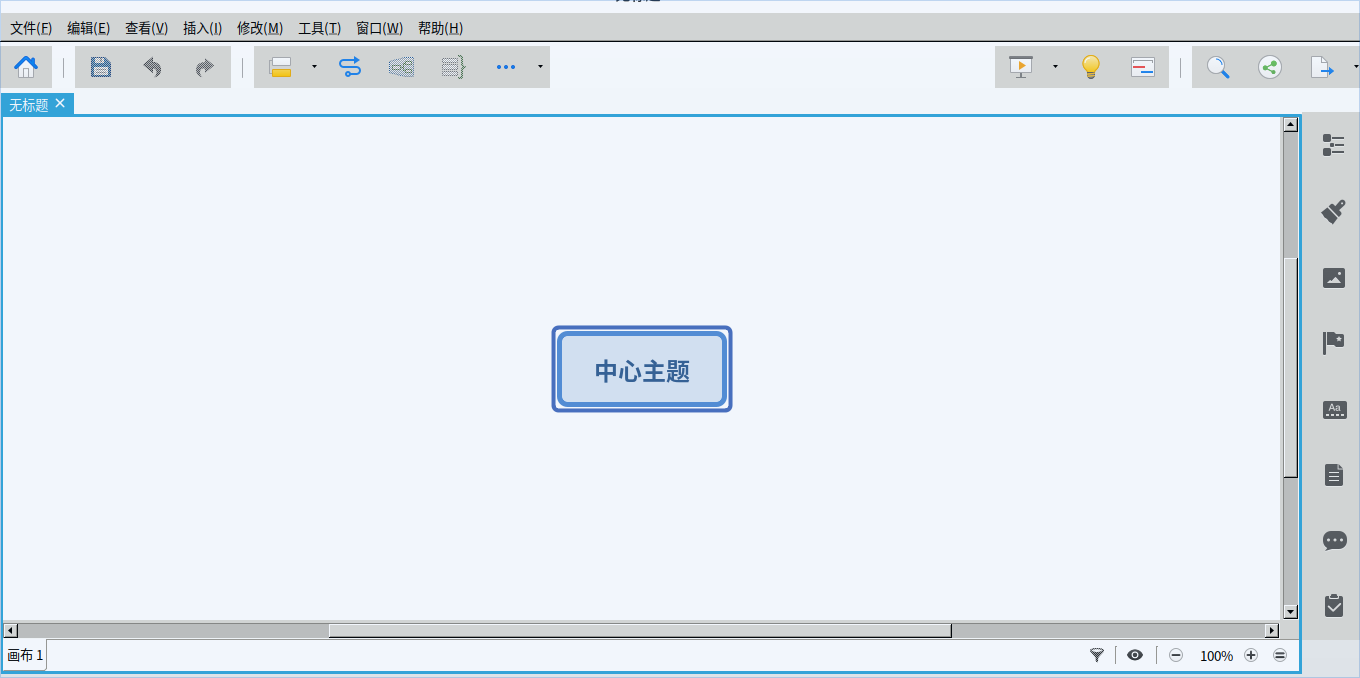Viewport: 1360px width, 678px height.
Task: Click the zoom-in plus button near 100%
Action: tap(1251, 655)
